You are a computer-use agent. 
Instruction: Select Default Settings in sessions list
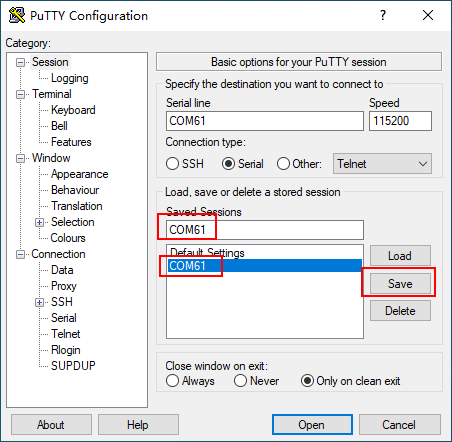click(x=207, y=253)
